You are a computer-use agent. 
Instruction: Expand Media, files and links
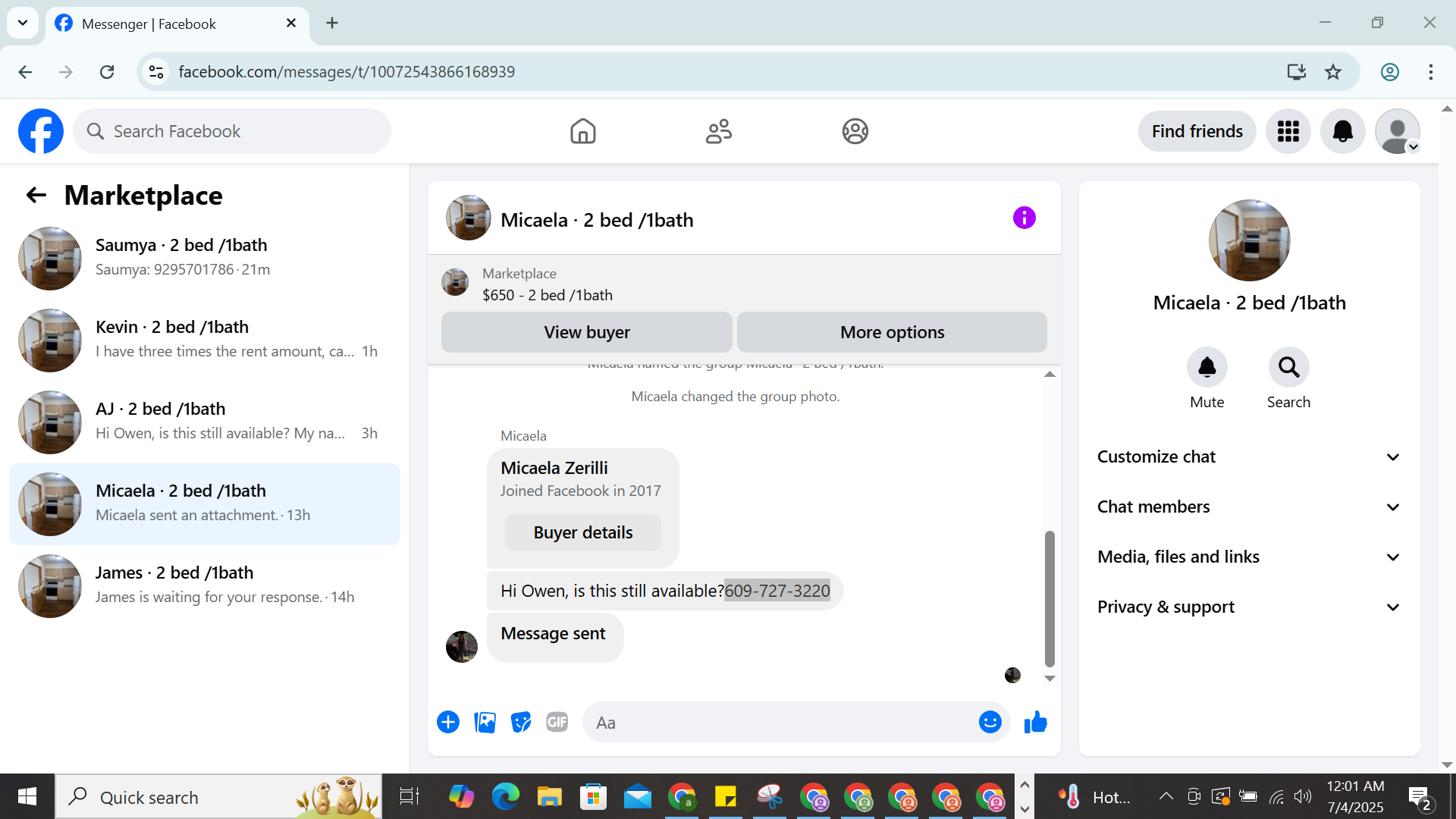1249,557
